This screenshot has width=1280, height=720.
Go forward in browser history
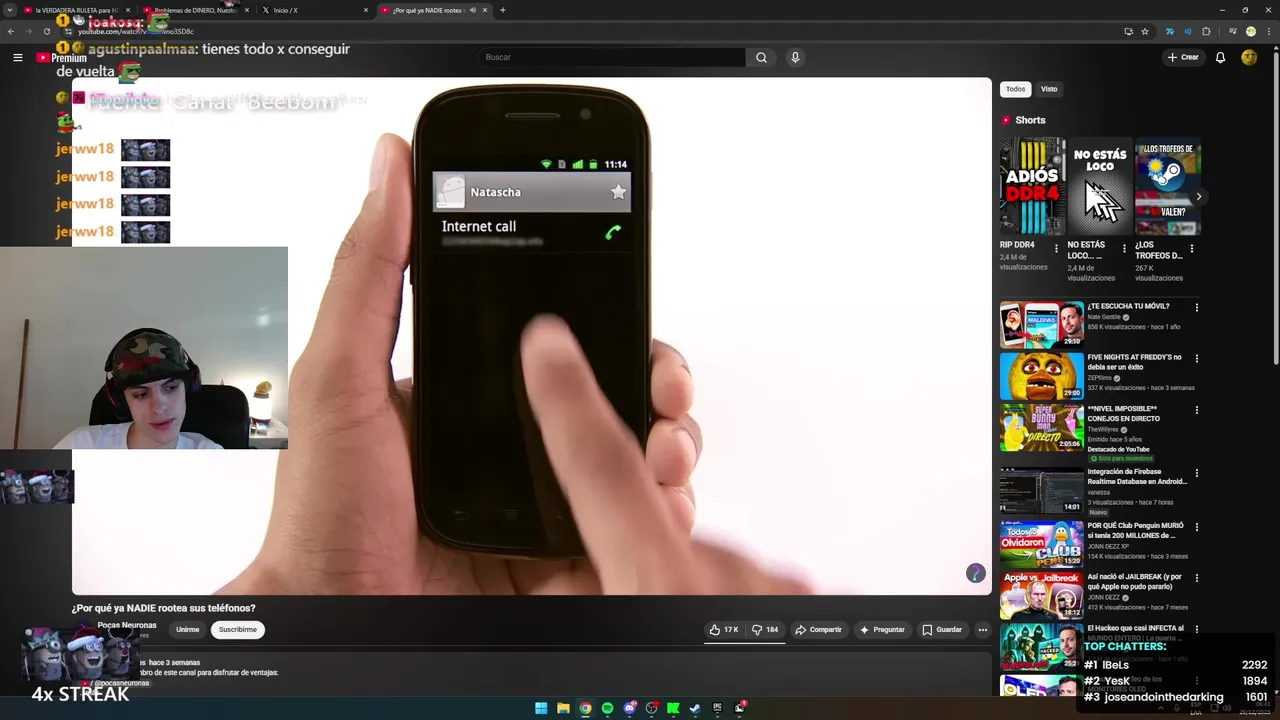tap(29, 31)
